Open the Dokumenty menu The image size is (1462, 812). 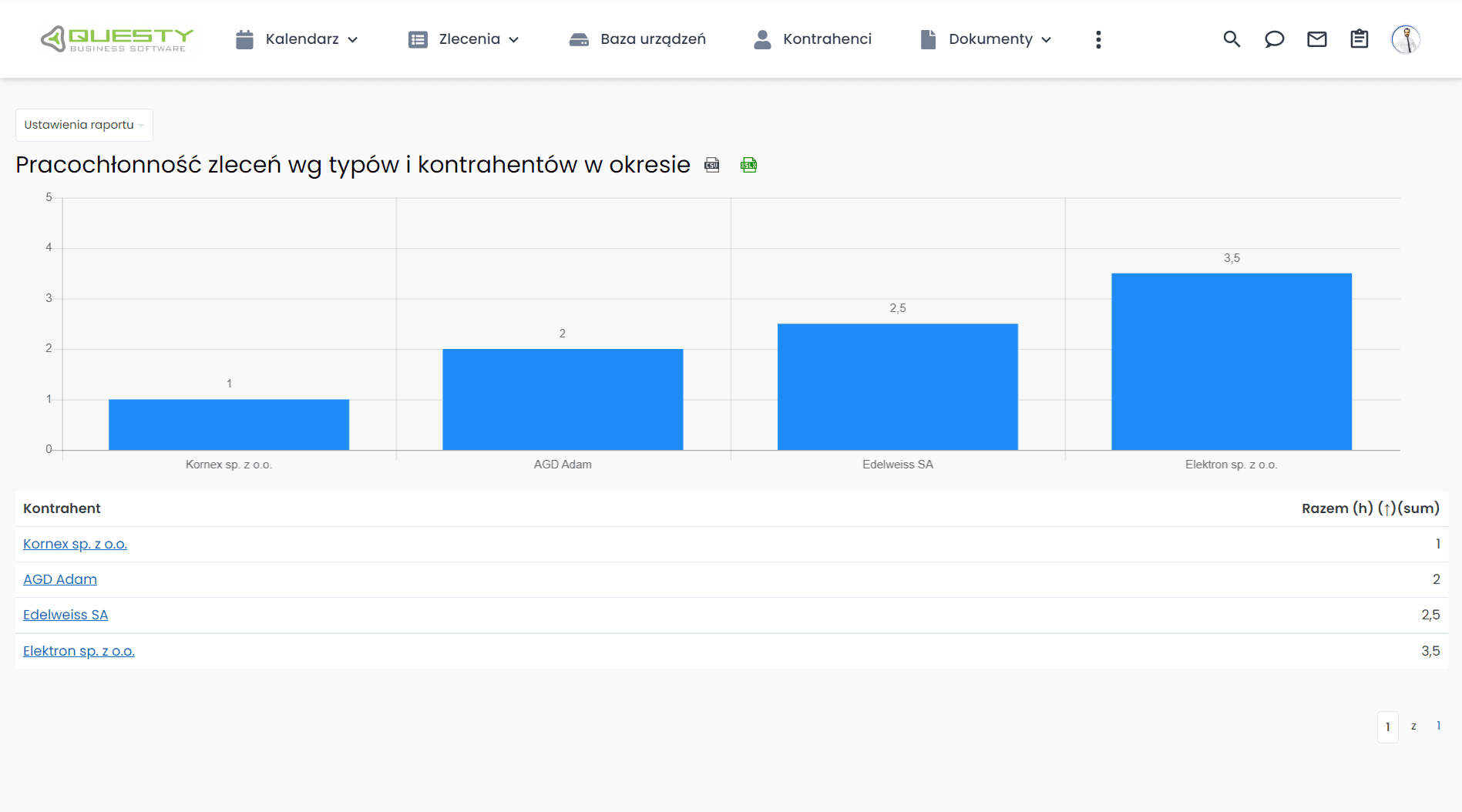(990, 39)
